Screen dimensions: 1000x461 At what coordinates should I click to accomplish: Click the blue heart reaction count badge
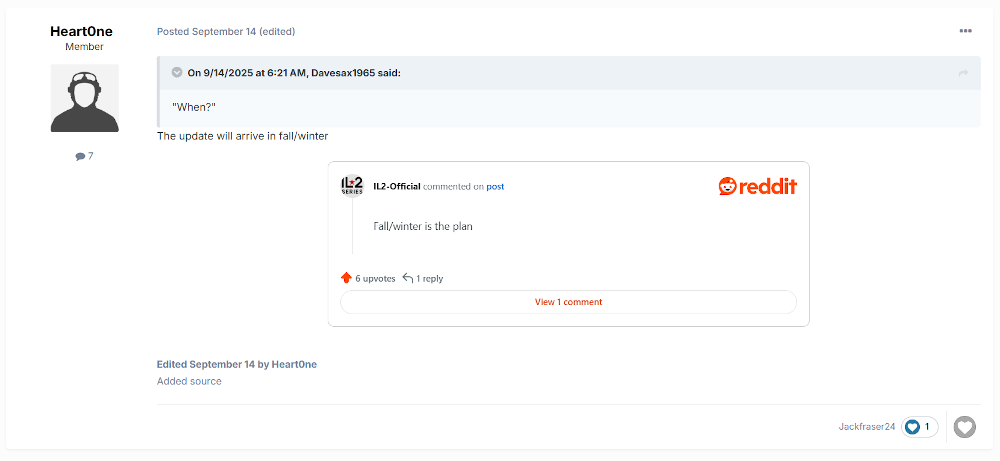point(919,427)
